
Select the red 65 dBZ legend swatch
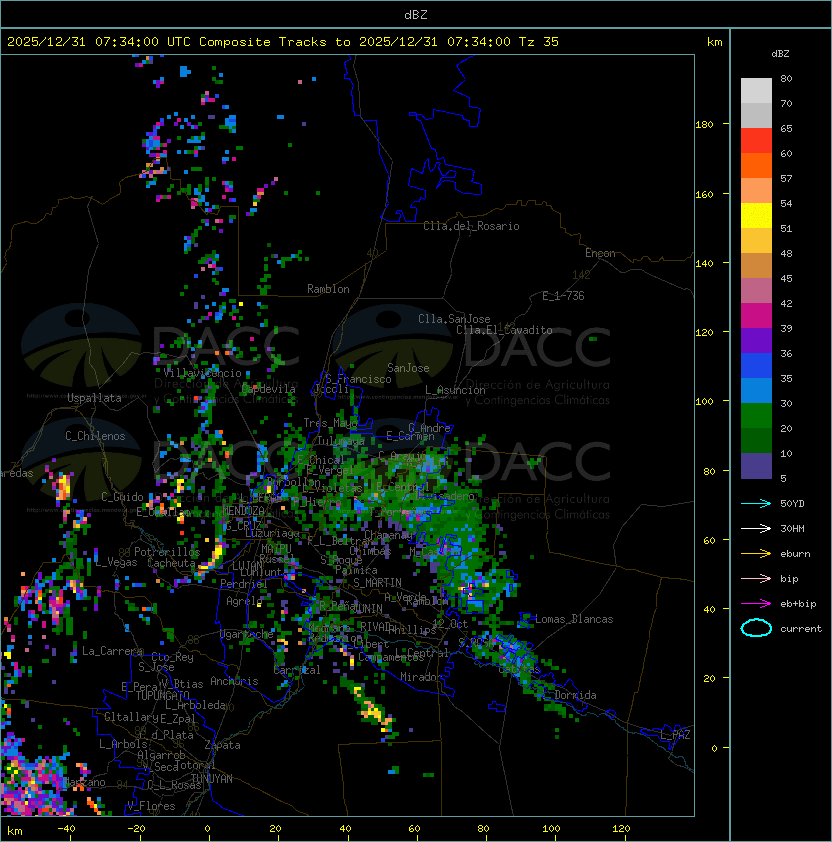pos(756,140)
